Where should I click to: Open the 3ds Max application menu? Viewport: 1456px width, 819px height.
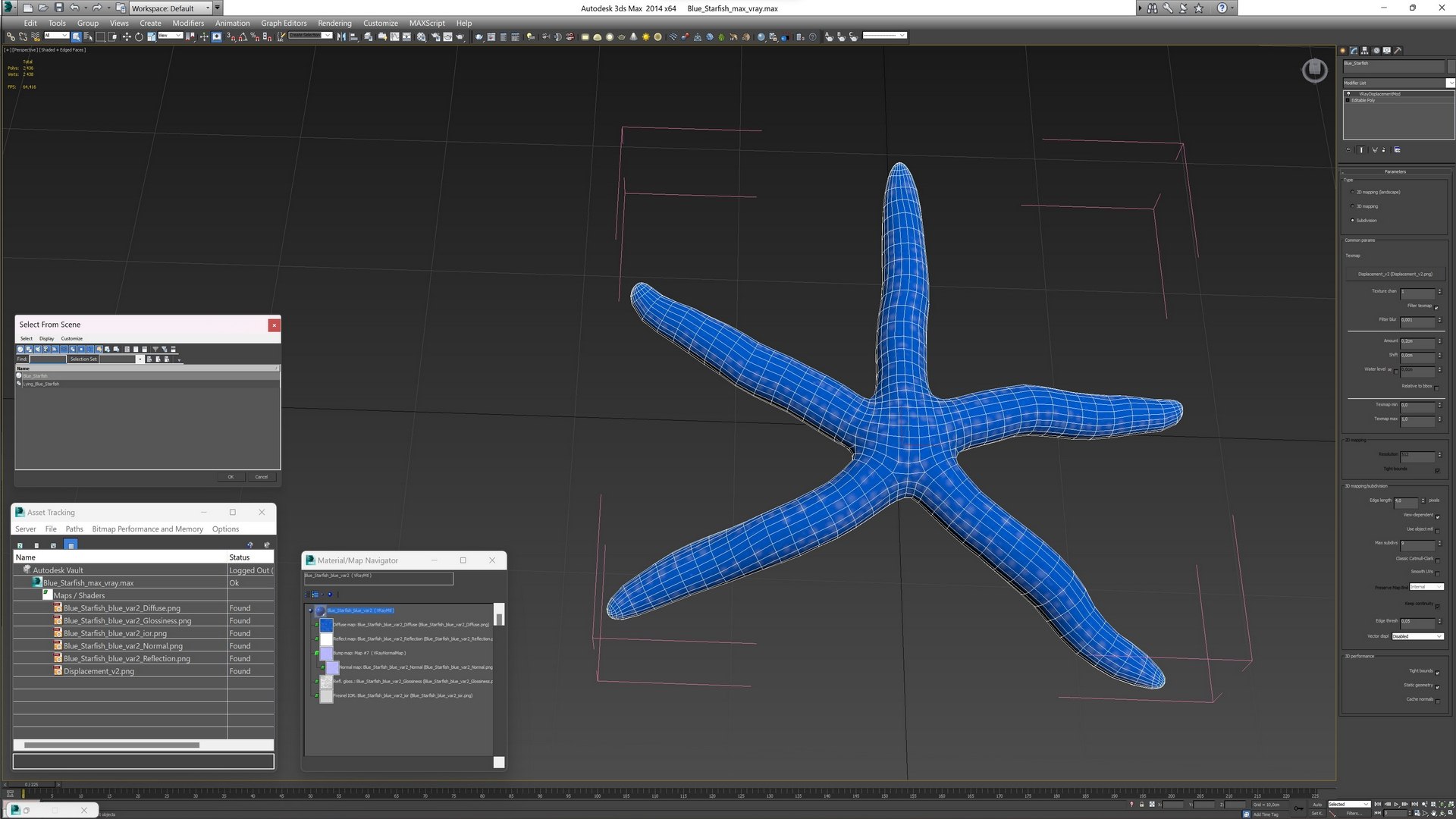[9, 8]
